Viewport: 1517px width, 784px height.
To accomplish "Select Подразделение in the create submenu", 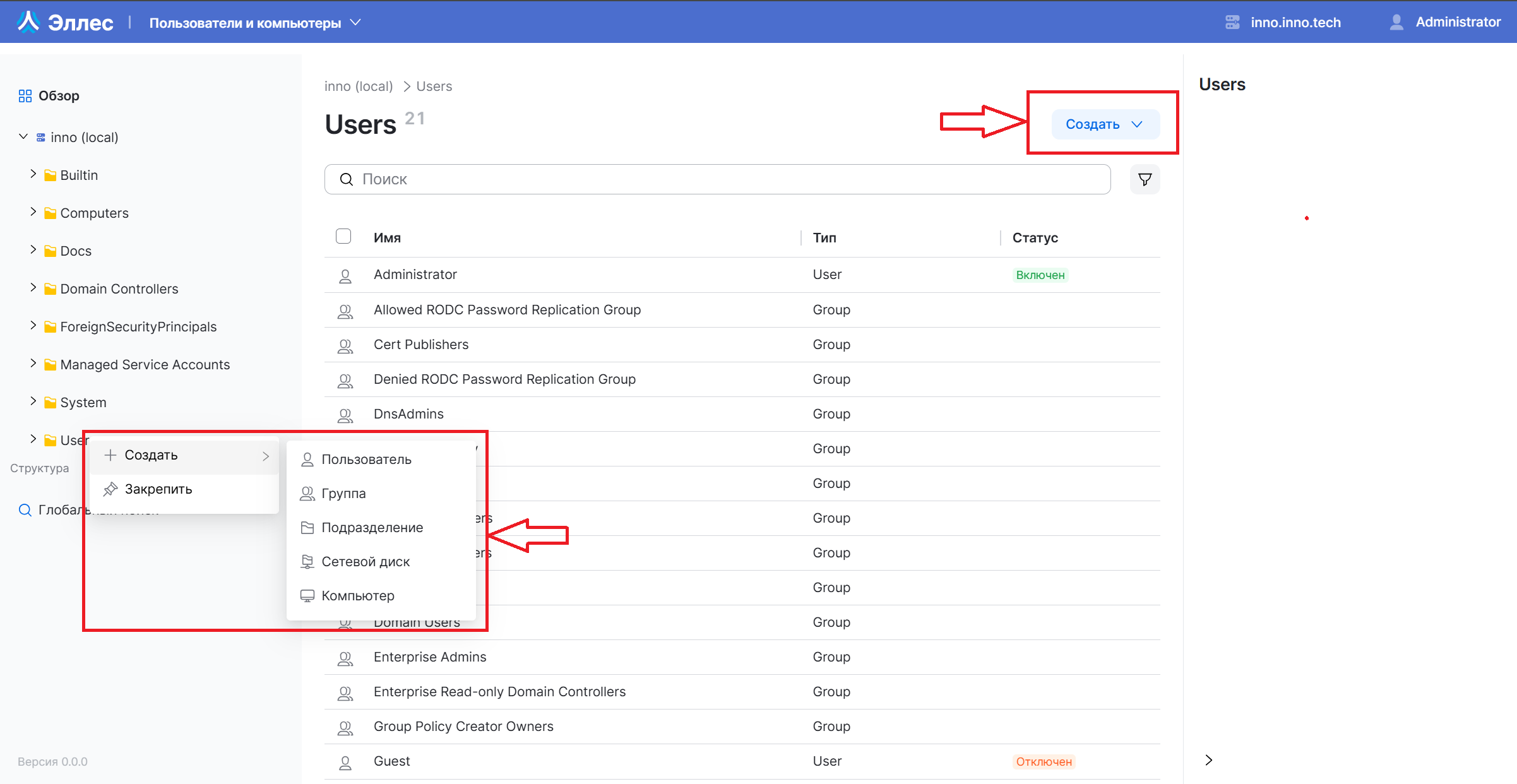I will pos(372,528).
